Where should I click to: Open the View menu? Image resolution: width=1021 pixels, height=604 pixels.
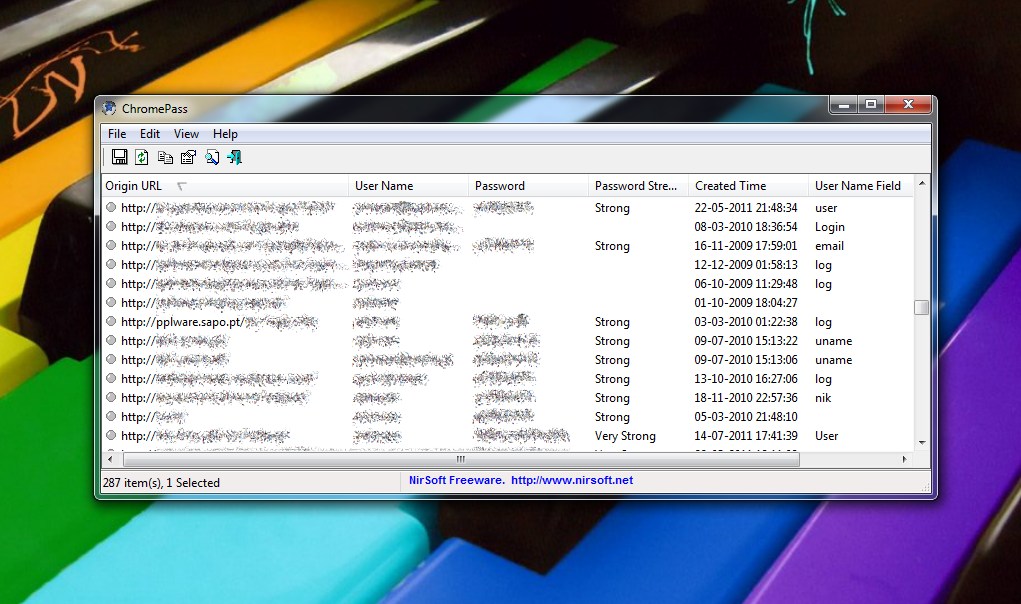coord(186,133)
